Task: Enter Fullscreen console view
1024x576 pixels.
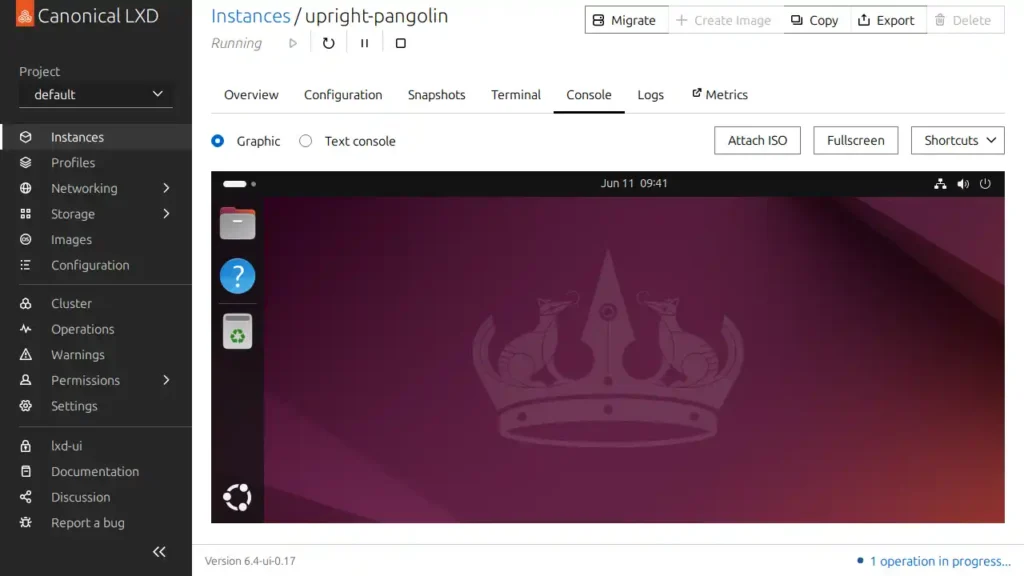Action: point(855,140)
